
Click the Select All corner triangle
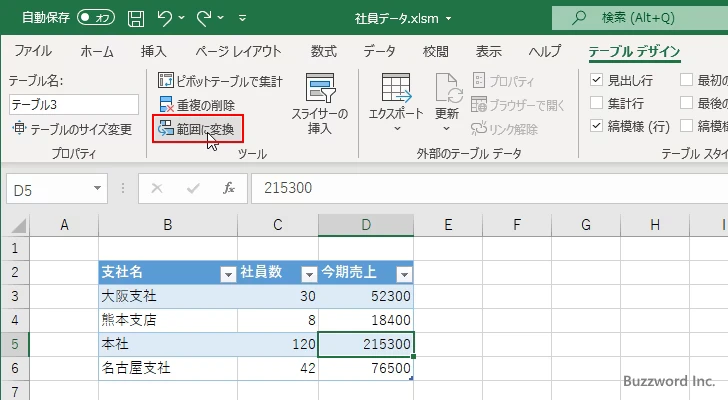click(x=19, y=226)
